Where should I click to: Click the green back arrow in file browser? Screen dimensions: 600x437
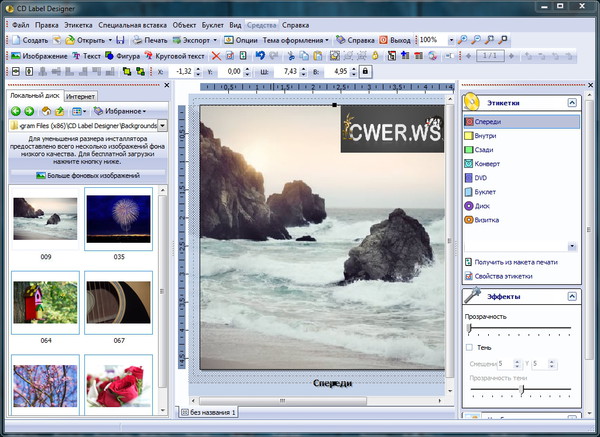pyautogui.click(x=14, y=111)
